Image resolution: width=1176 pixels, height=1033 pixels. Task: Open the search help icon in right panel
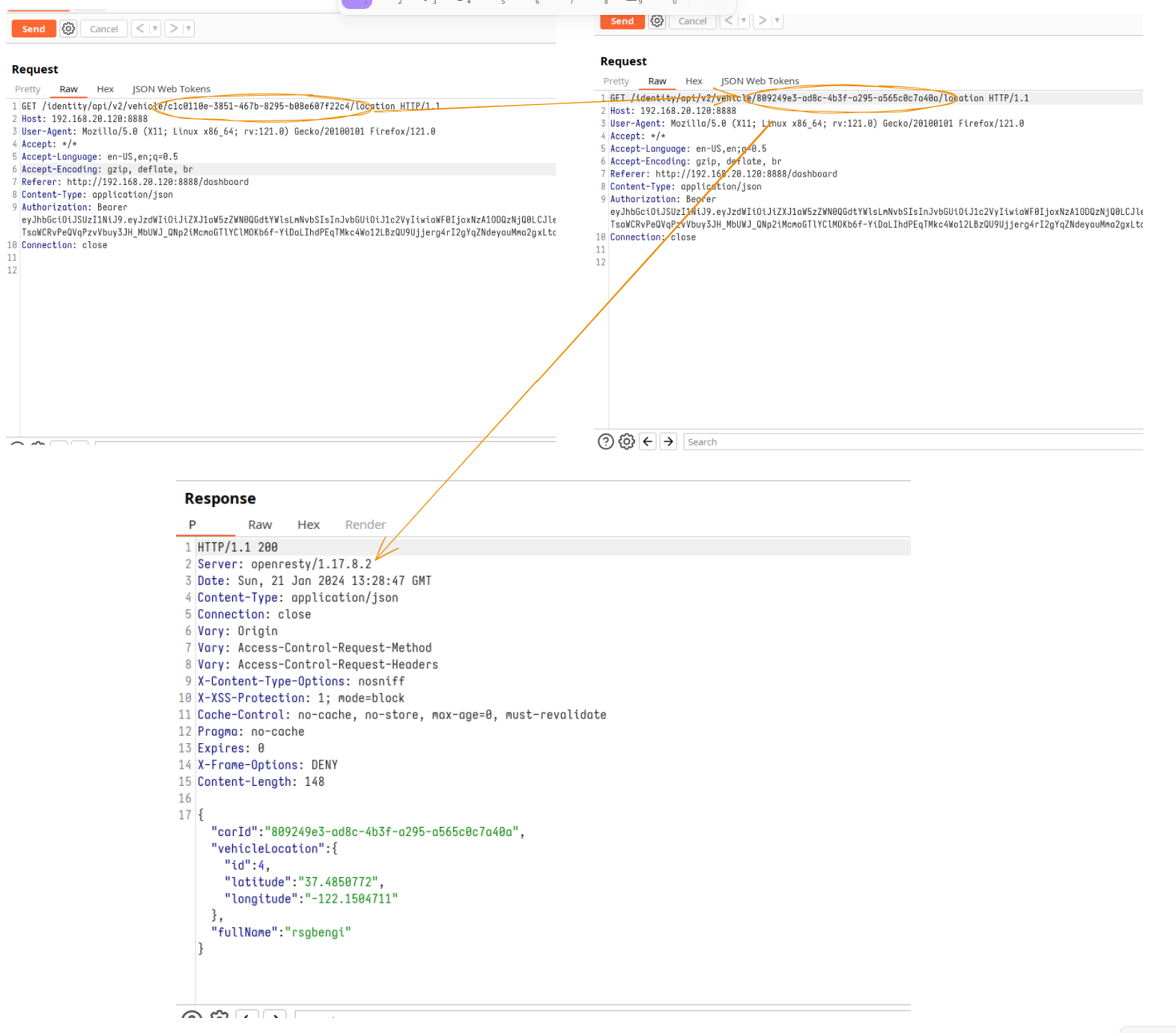[606, 442]
